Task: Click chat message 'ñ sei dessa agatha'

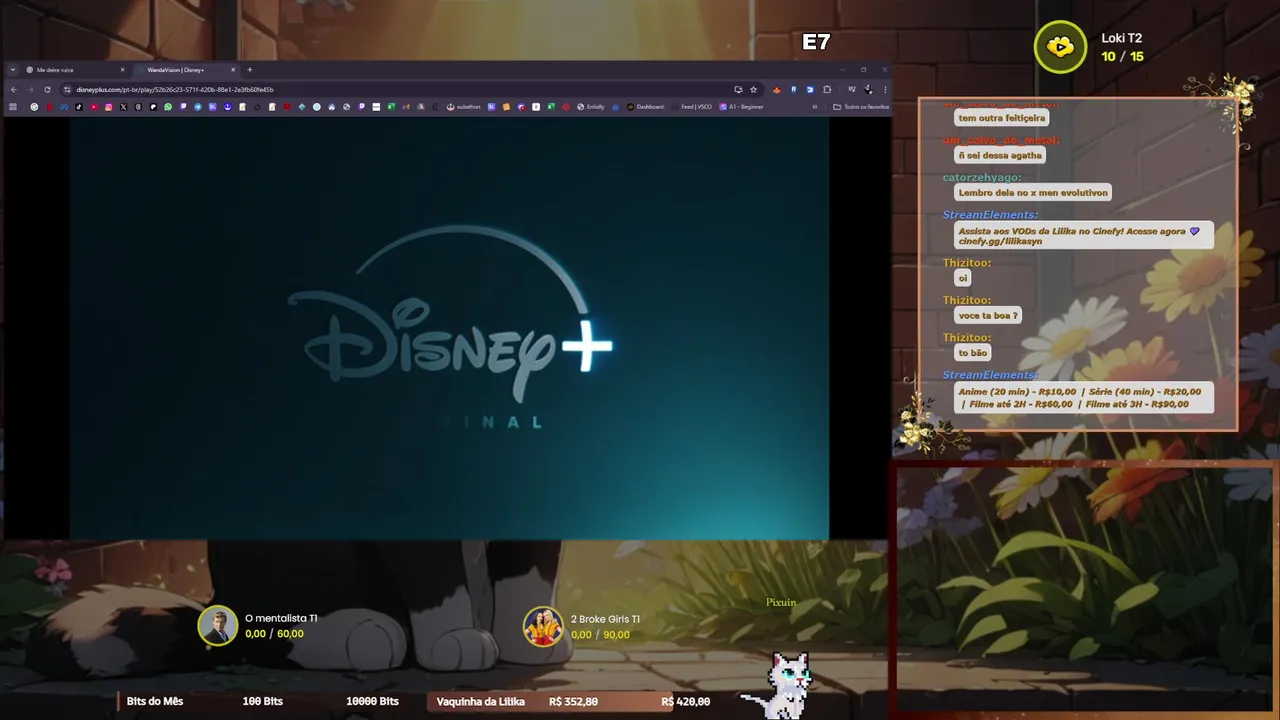Action: pyautogui.click(x=1000, y=155)
